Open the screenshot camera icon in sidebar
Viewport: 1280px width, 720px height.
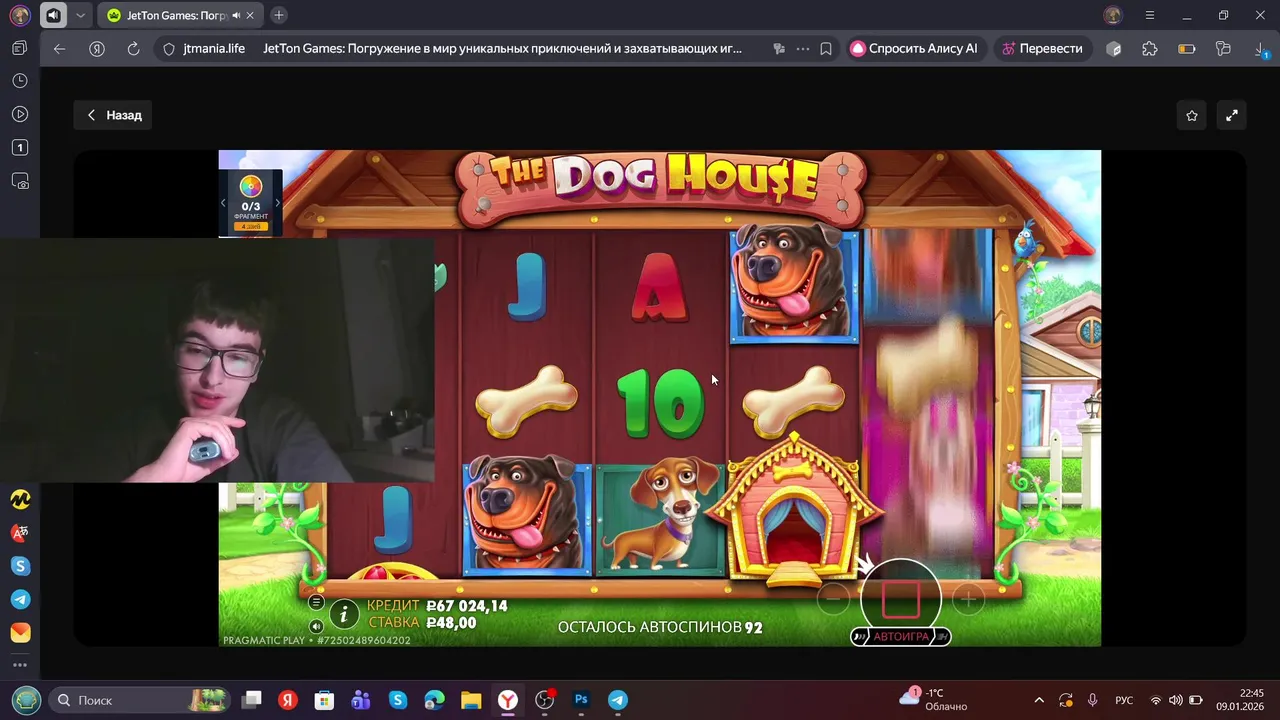point(19,181)
